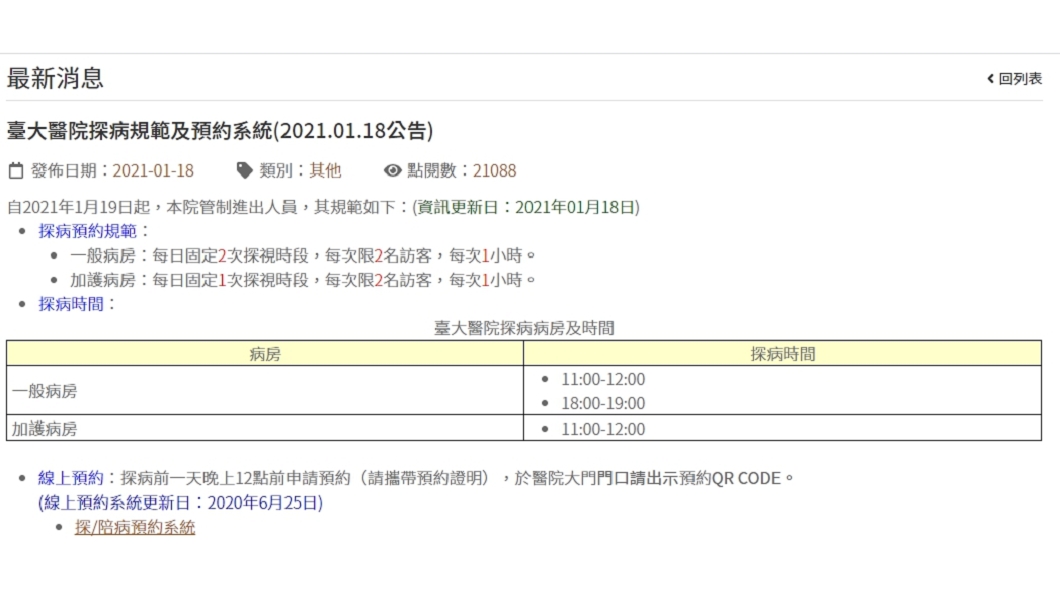
Task: Click the 探病時間 table header
Action: (782, 353)
